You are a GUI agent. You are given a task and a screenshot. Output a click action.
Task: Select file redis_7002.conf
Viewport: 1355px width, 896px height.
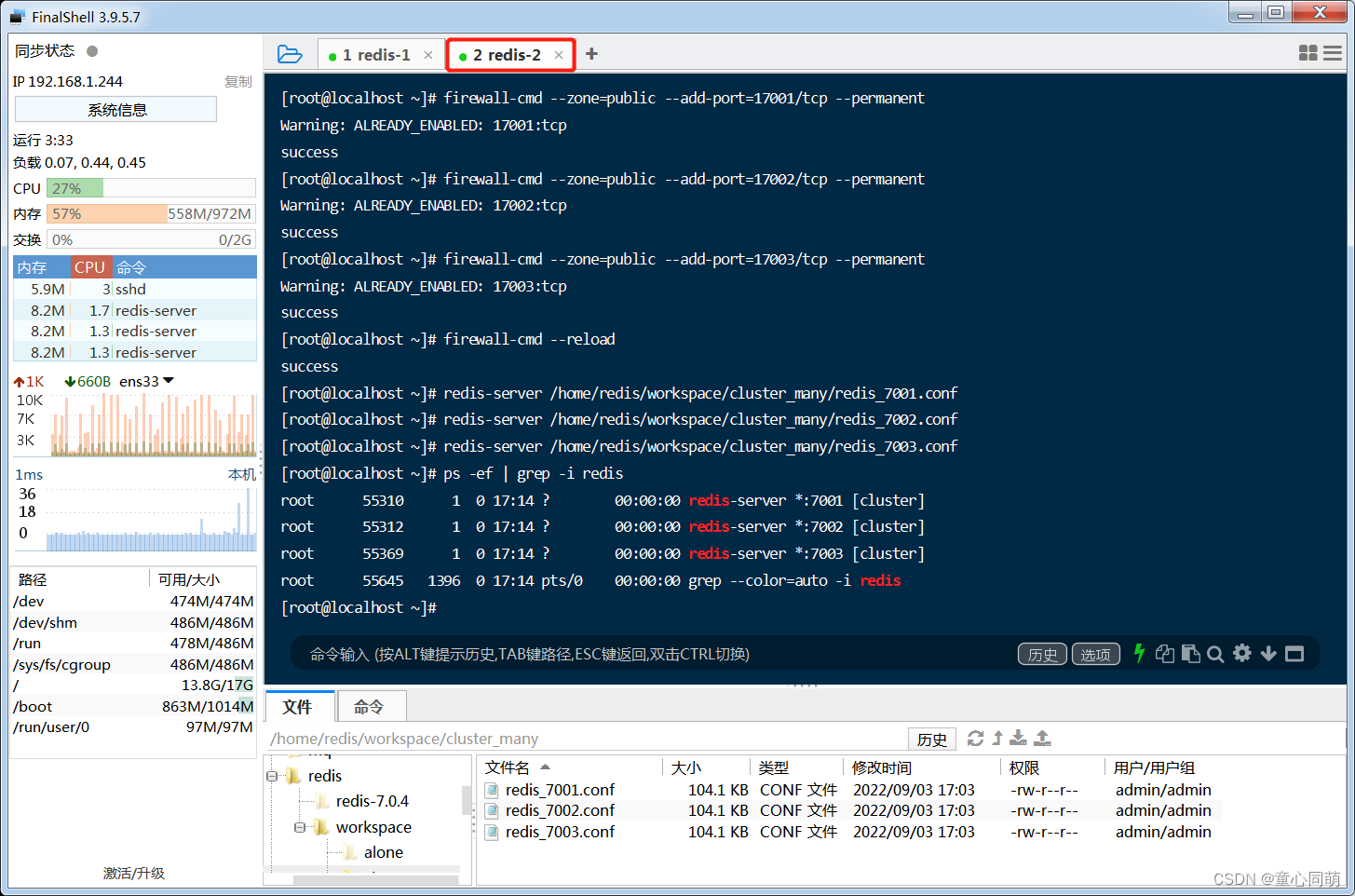click(x=560, y=810)
